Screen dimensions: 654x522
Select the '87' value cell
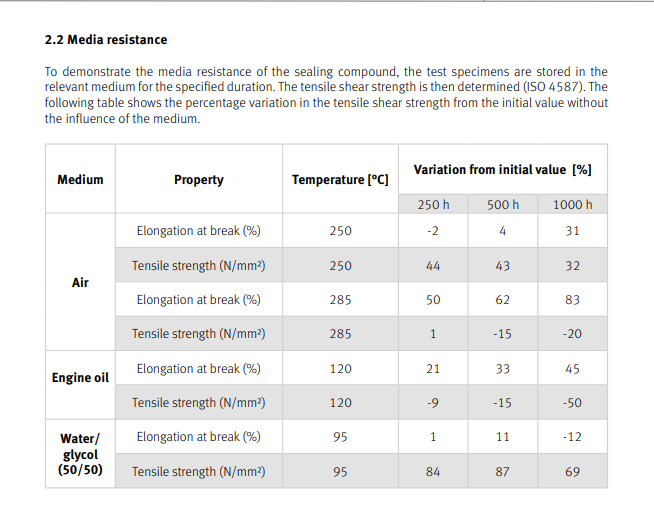tap(503, 472)
